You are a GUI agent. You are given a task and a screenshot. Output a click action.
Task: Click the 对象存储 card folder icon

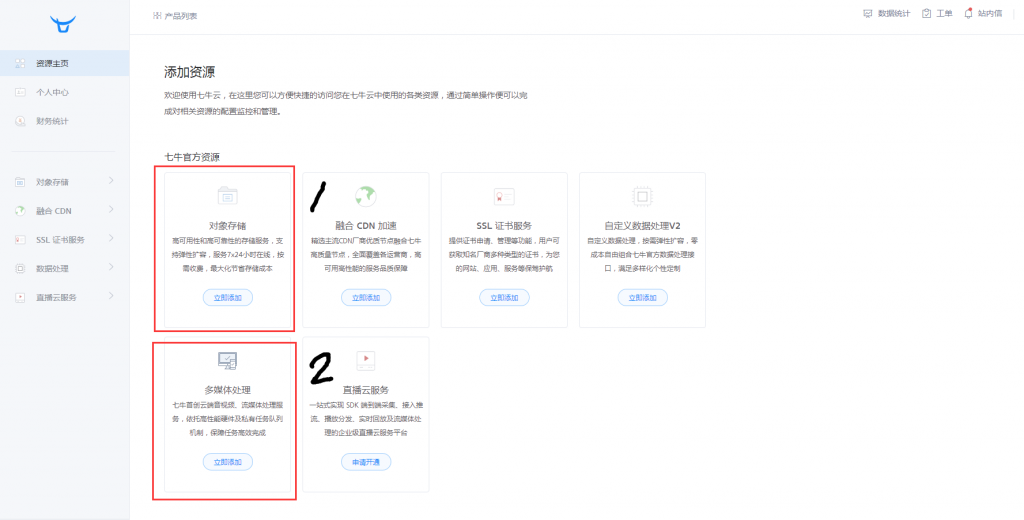[x=227, y=195]
